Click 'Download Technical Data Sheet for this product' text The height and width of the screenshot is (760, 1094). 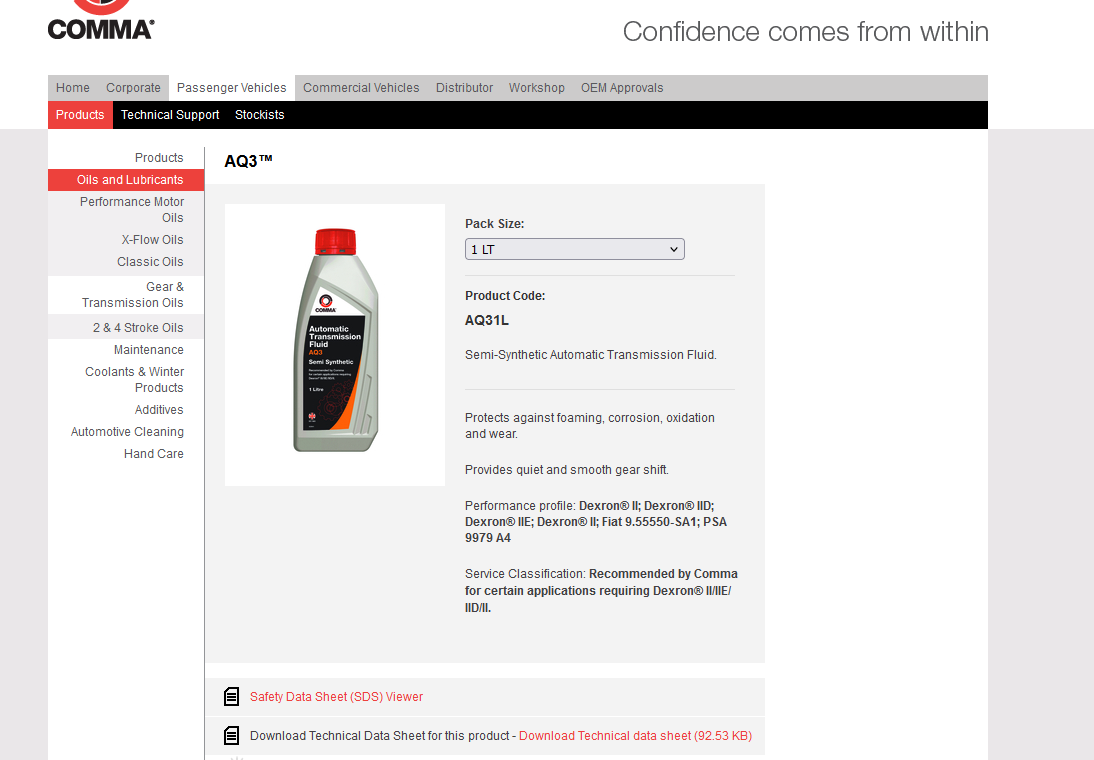[x=380, y=736]
